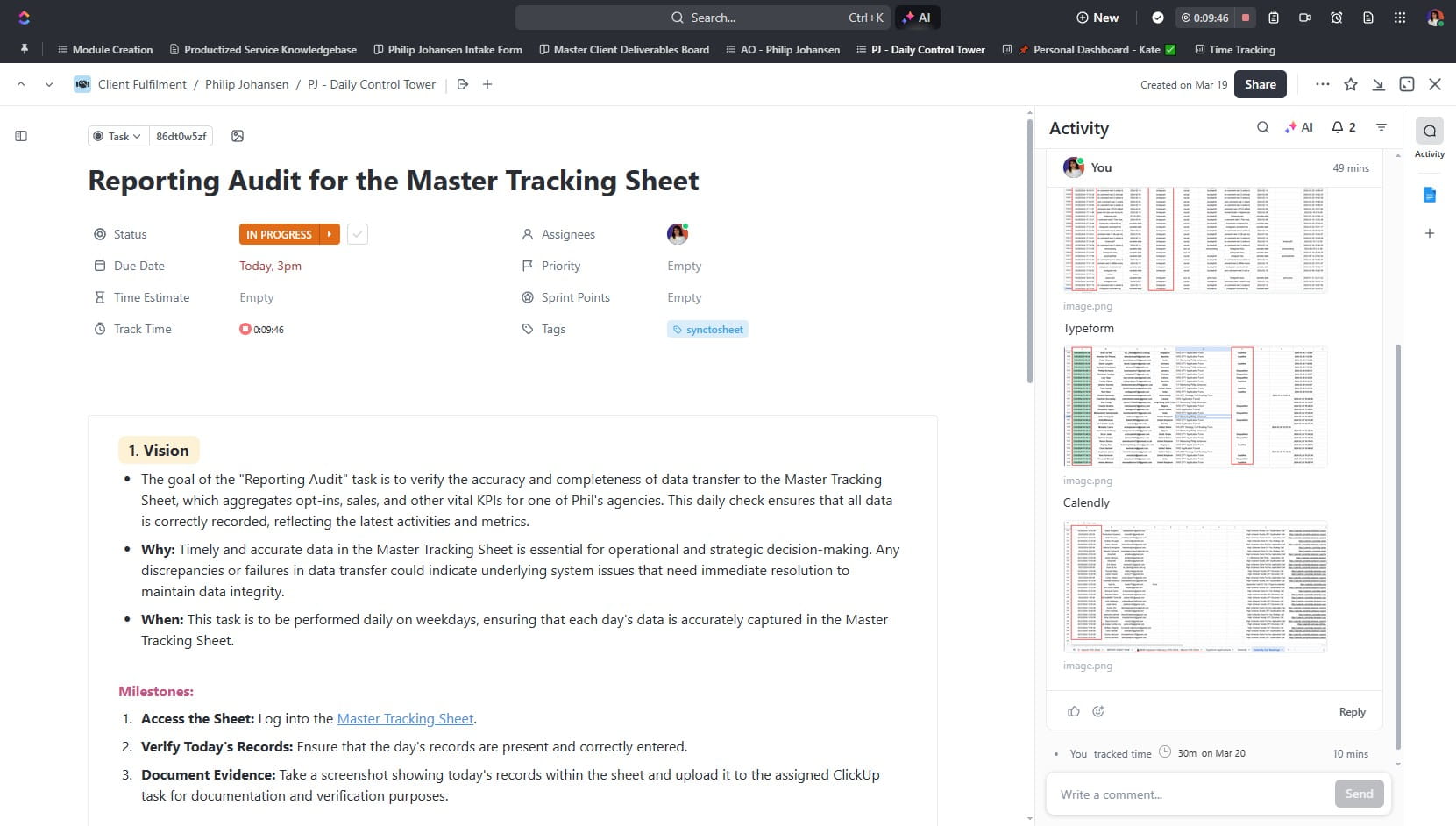
Task: Open the record clip camera icon
Action: click(1305, 18)
